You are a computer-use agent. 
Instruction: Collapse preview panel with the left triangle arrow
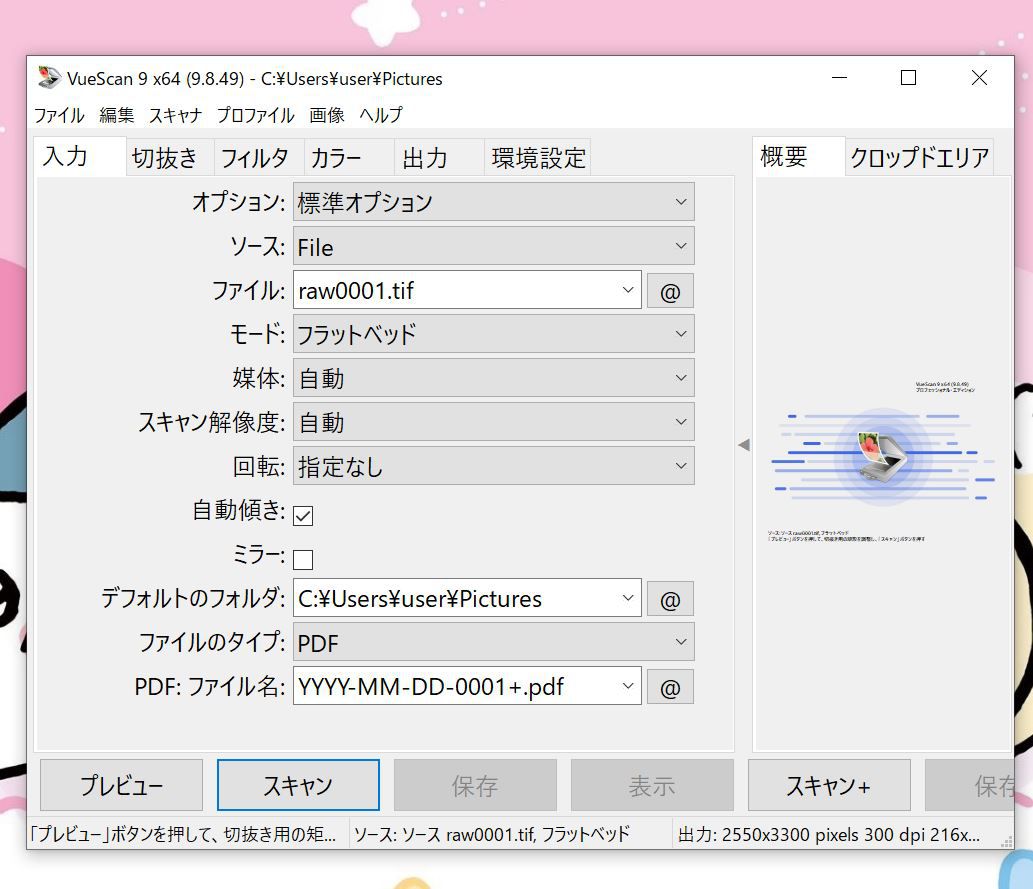point(743,445)
